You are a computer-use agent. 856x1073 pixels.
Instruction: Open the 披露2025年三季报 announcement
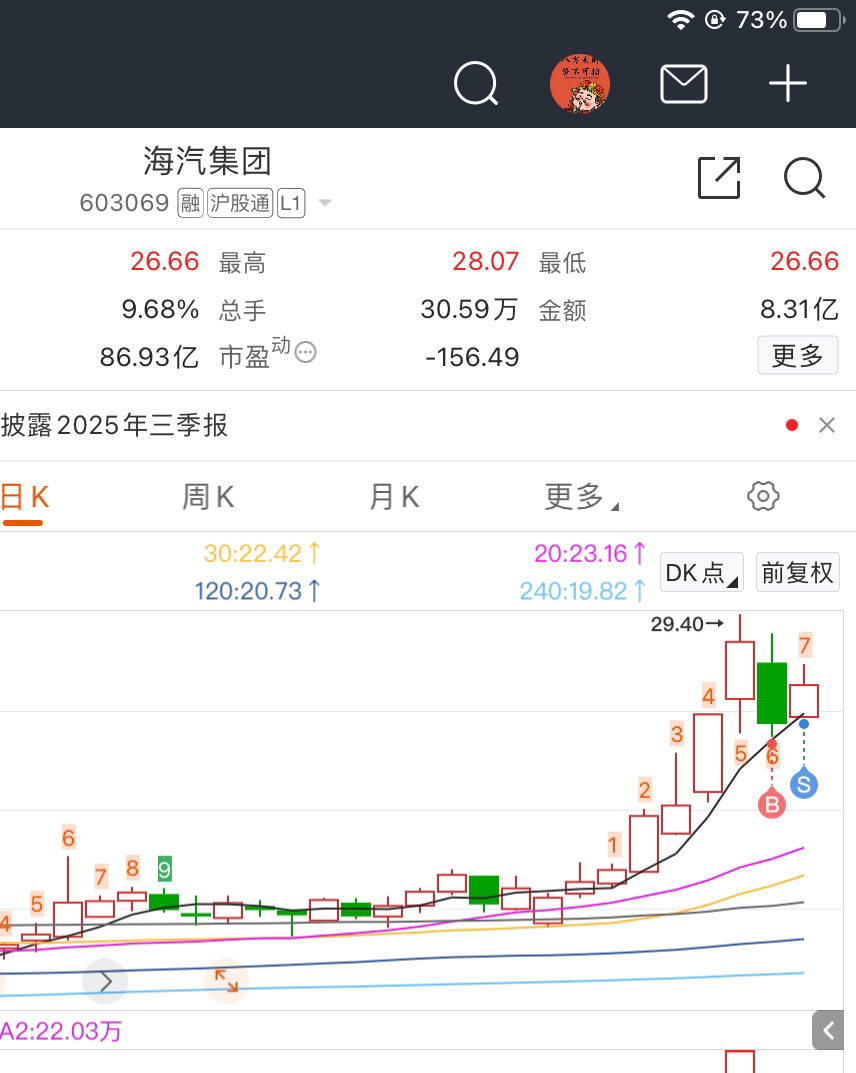point(114,425)
